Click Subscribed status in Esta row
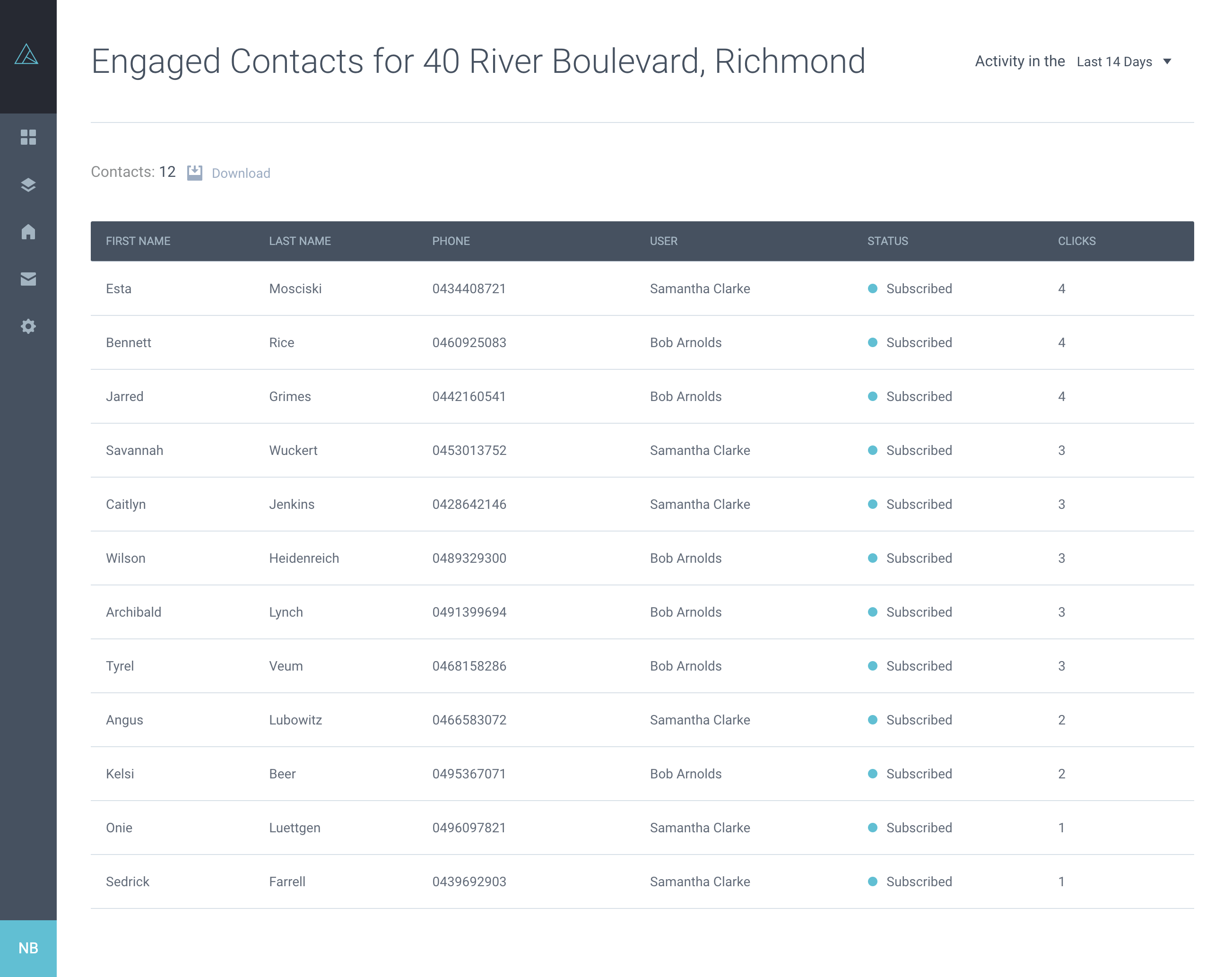Viewport: 1232px width, 977px height. (910, 288)
